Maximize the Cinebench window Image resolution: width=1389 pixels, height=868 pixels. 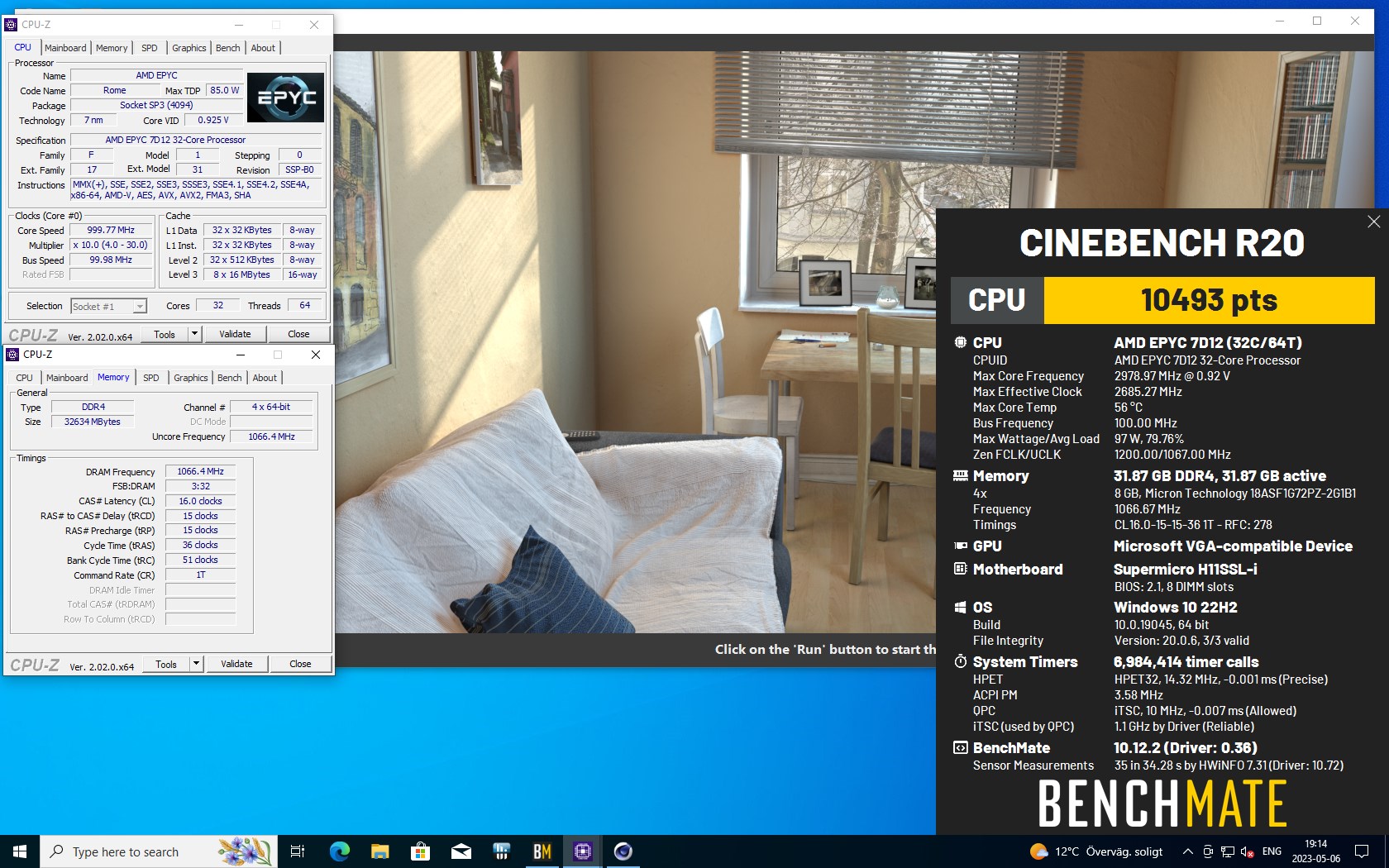(1317, 21)
